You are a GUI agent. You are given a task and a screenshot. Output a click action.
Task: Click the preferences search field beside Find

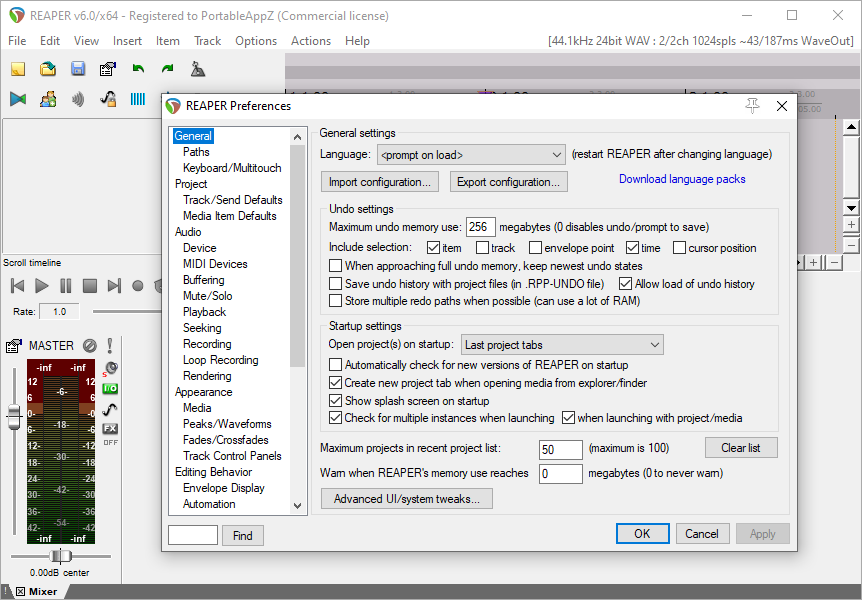click(x=193, y=535)
